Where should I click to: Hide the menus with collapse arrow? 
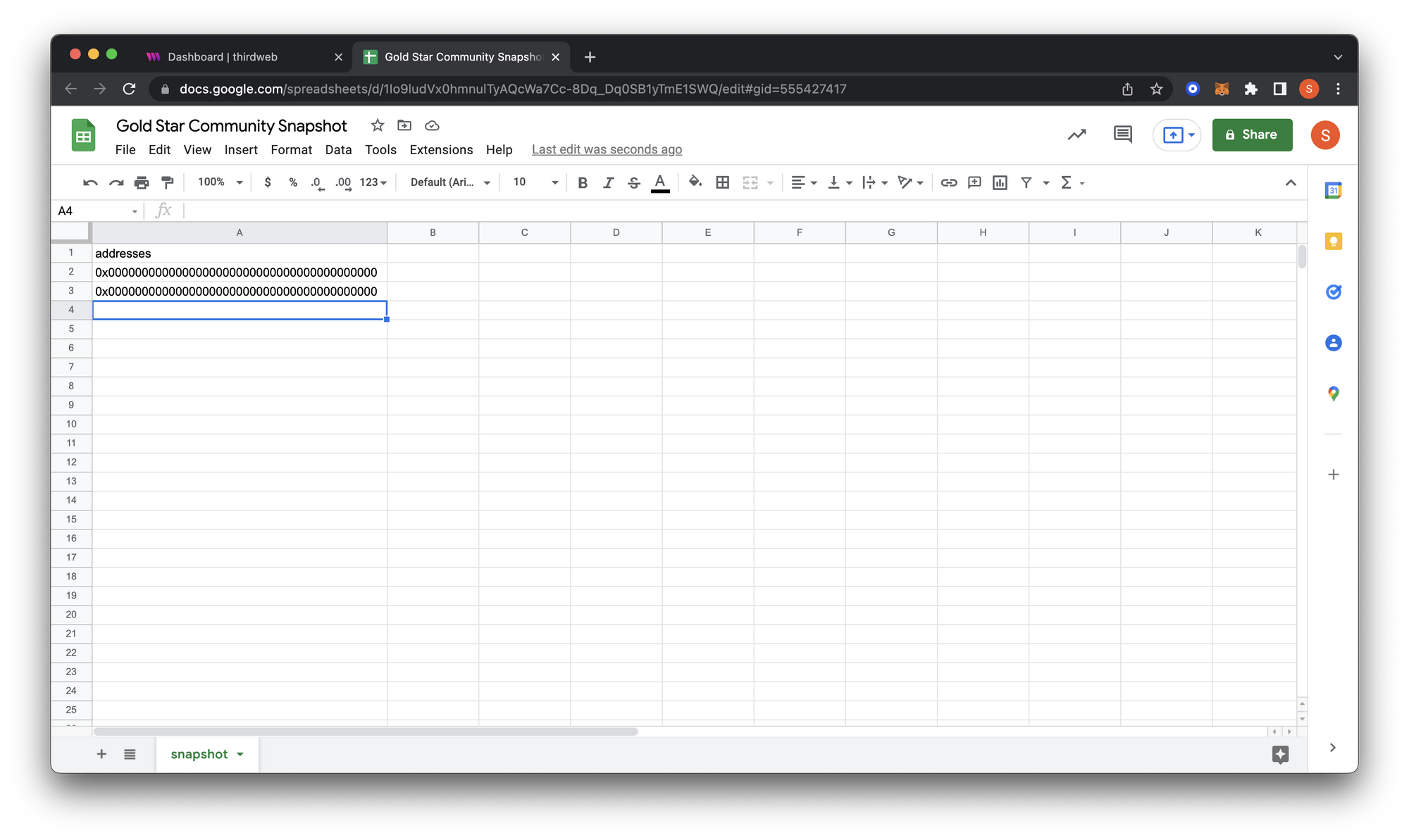click(x=1291, y=182)
